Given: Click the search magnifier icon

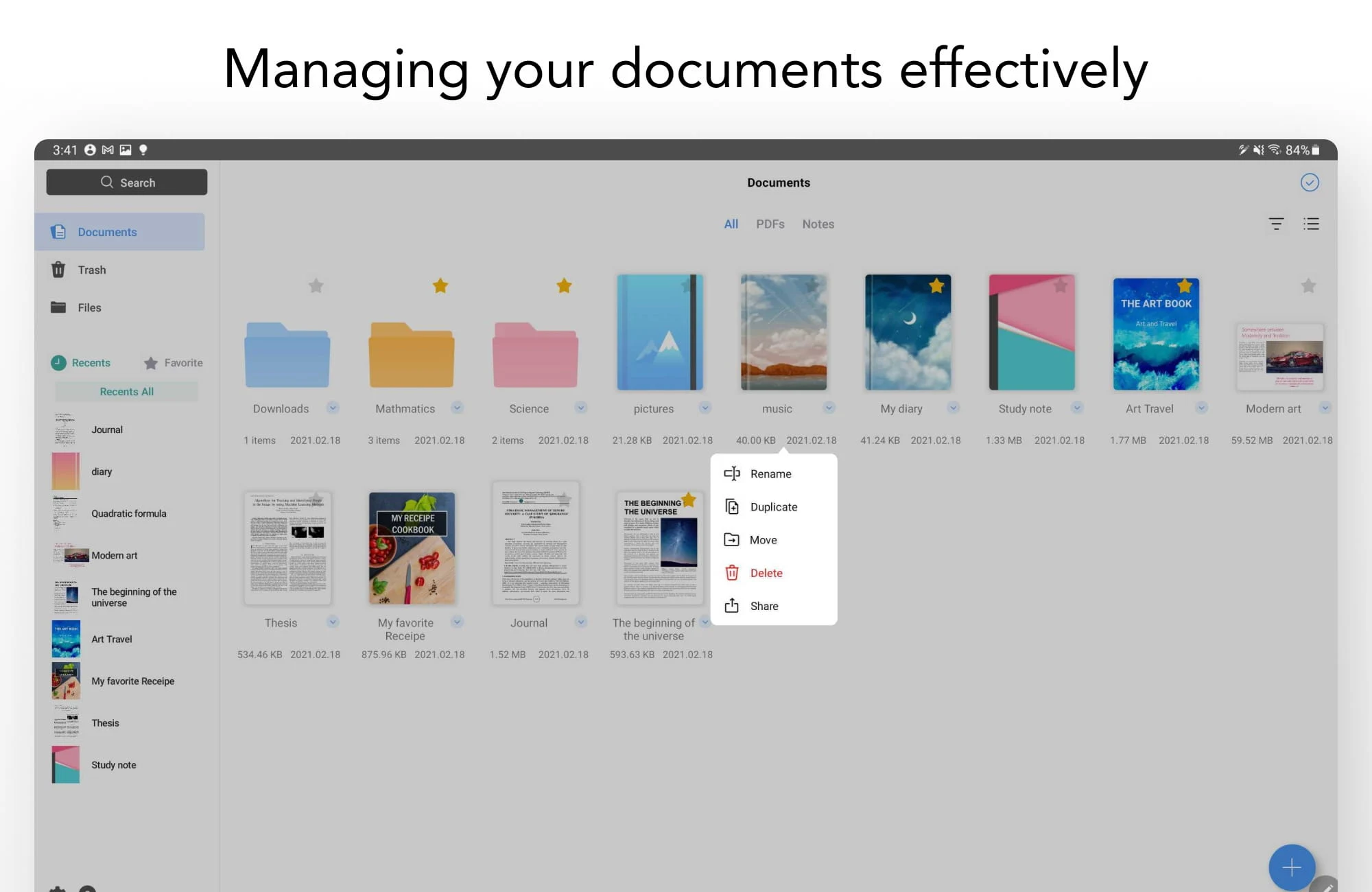Looking at the screenshot, I should click(x=107, y=182).
